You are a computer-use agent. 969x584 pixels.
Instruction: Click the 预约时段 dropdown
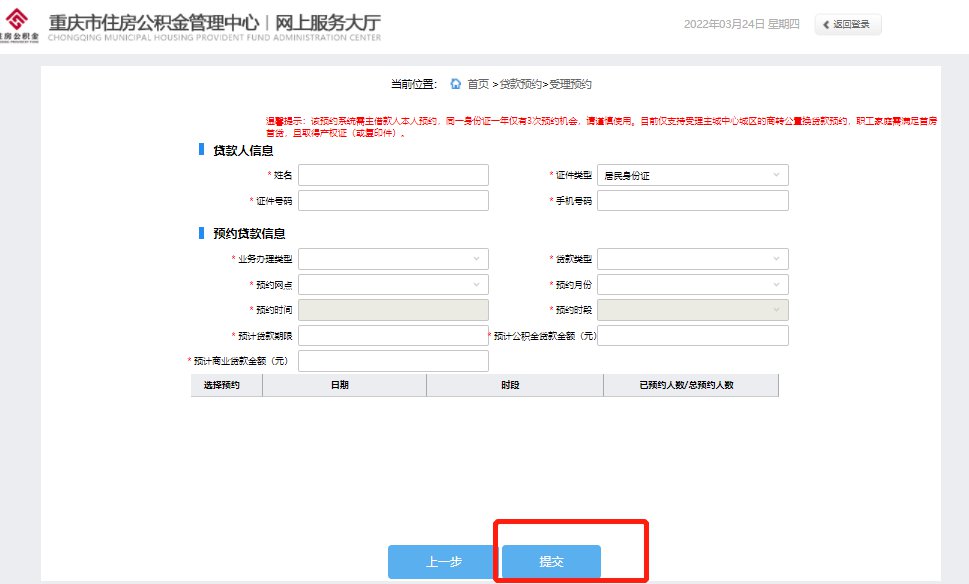tap(692, 310)
